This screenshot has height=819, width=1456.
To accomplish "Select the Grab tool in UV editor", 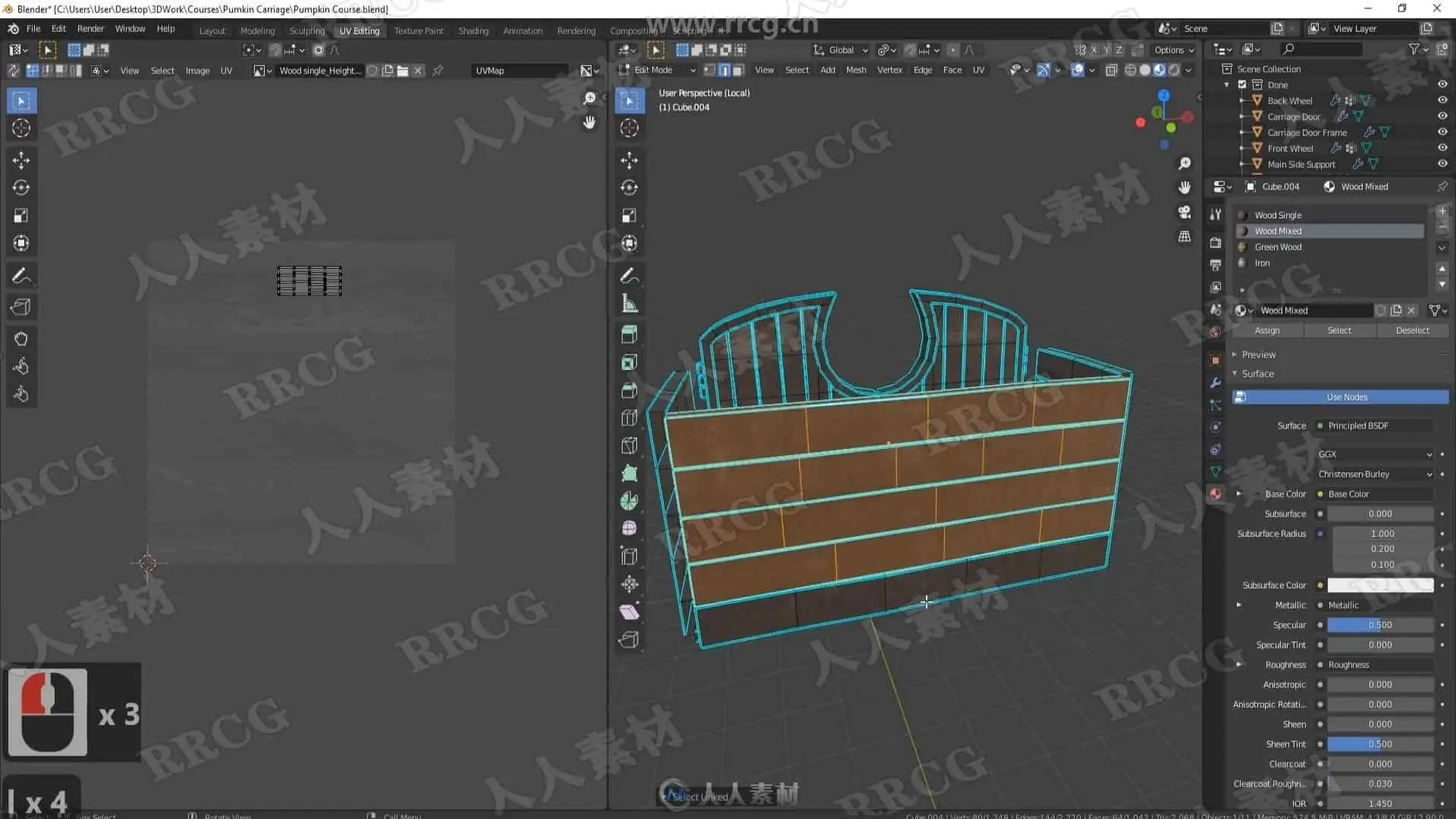I will 21,339.
